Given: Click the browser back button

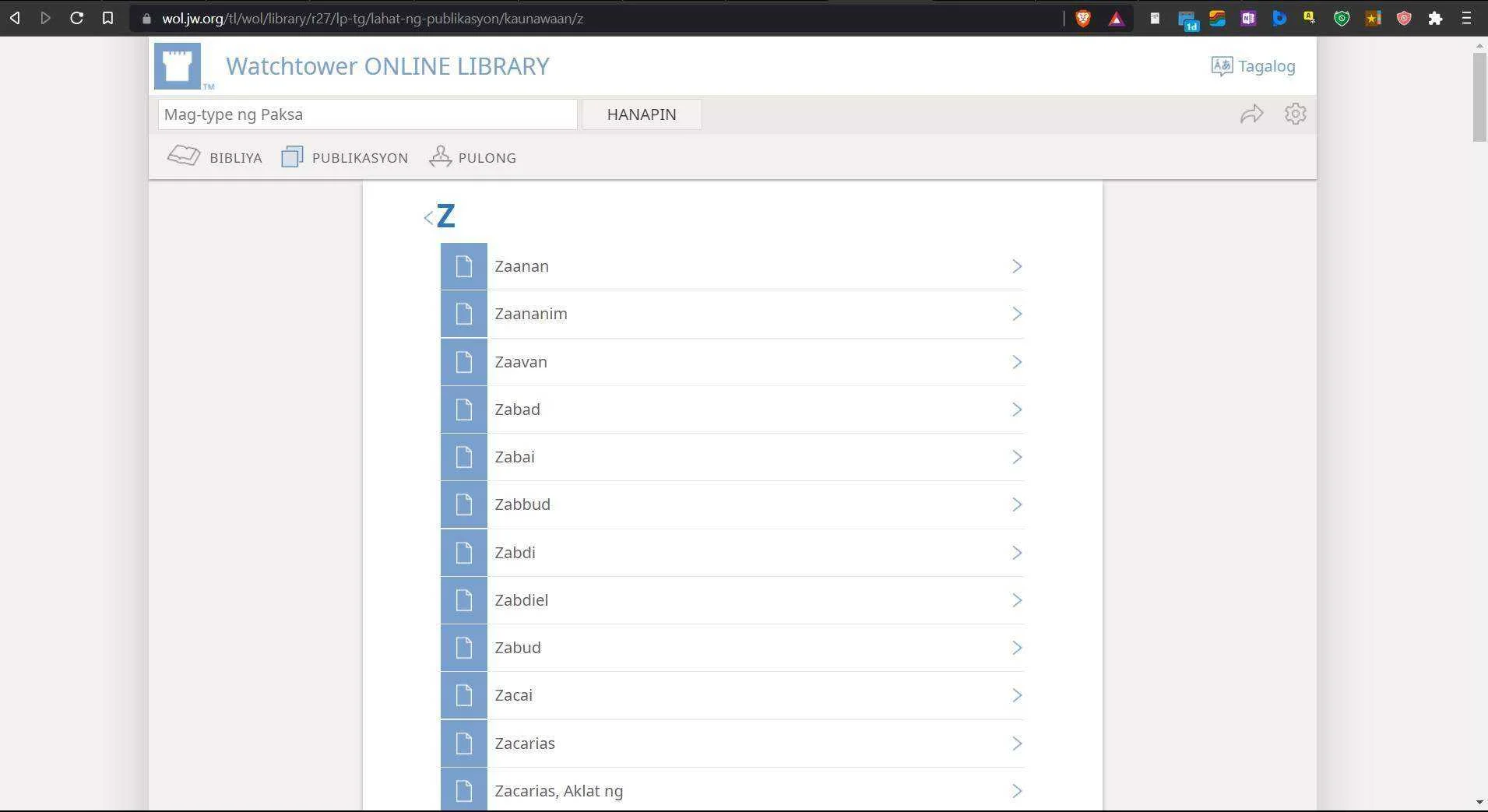Looking at the screenshot, I should 15,18.
